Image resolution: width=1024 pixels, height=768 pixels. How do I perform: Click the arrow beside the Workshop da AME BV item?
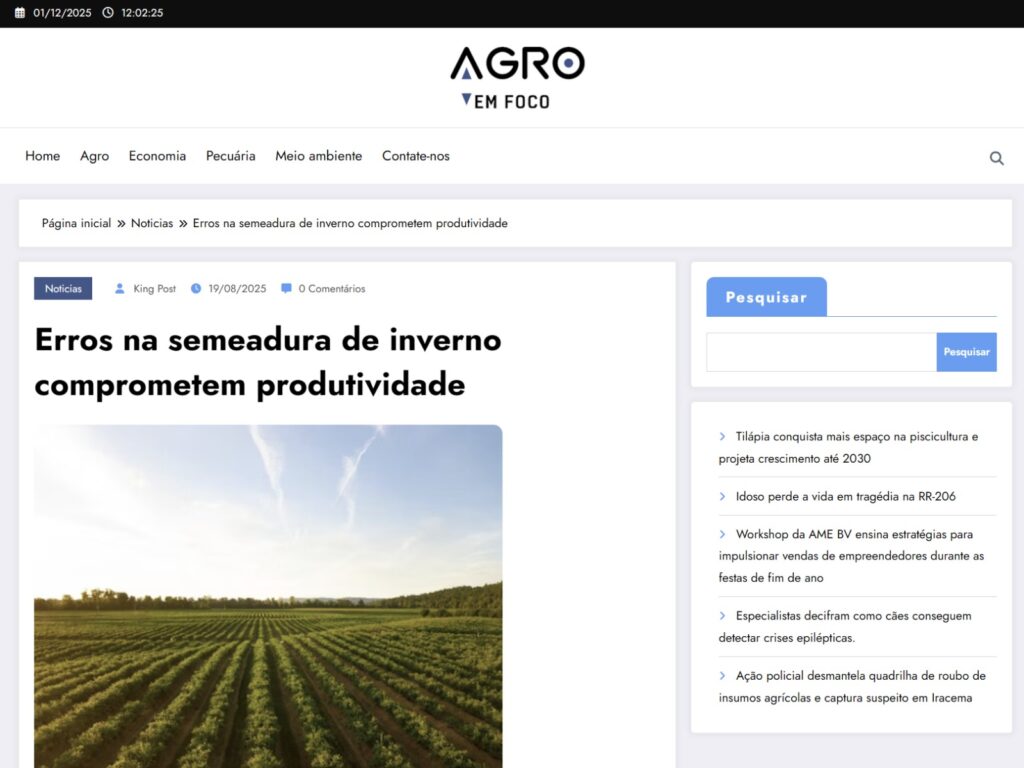(x=723, y=534)
